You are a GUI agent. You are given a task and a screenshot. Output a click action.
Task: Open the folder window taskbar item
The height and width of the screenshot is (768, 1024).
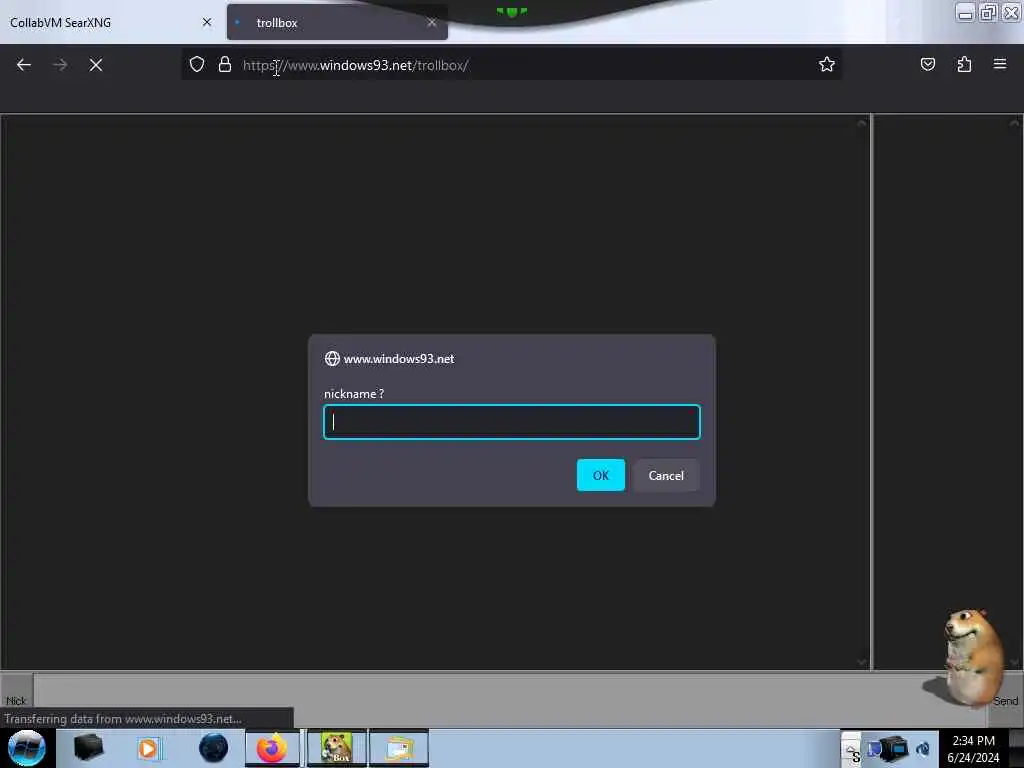399,748
